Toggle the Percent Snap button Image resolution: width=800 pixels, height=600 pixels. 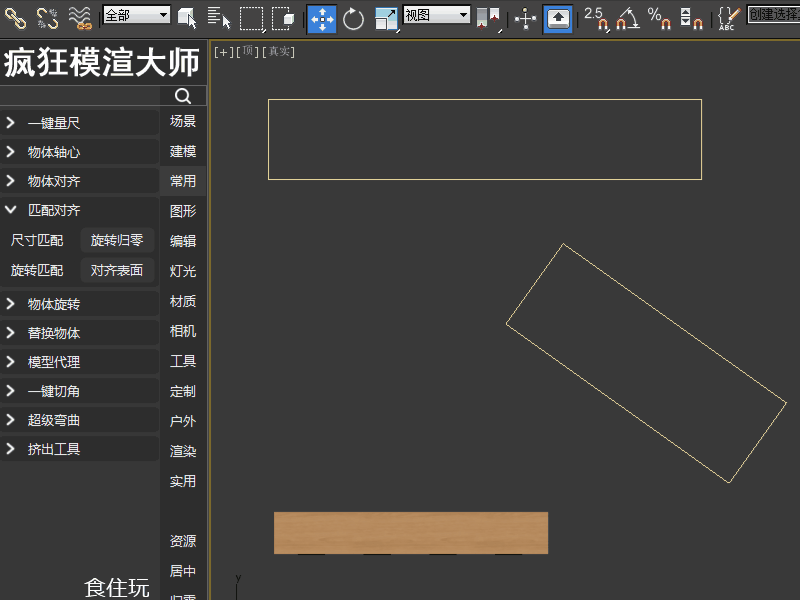pos(659,19)
